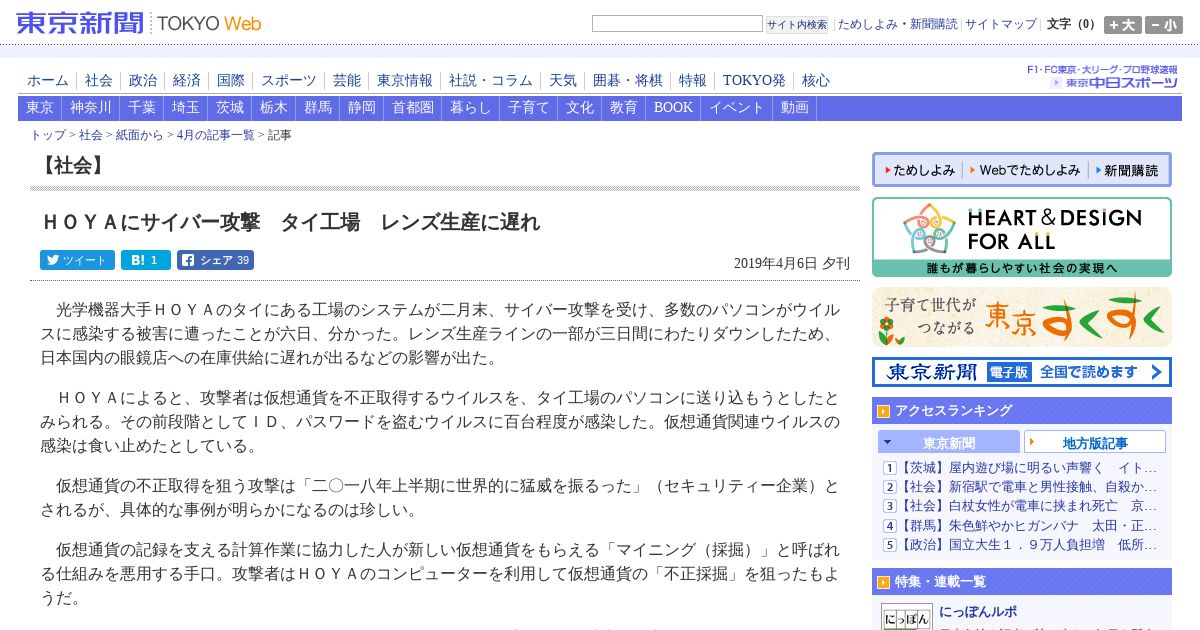Select 暮らし in the blue navigation bar
1200x630 pixels.
click(x=471, y=108)
